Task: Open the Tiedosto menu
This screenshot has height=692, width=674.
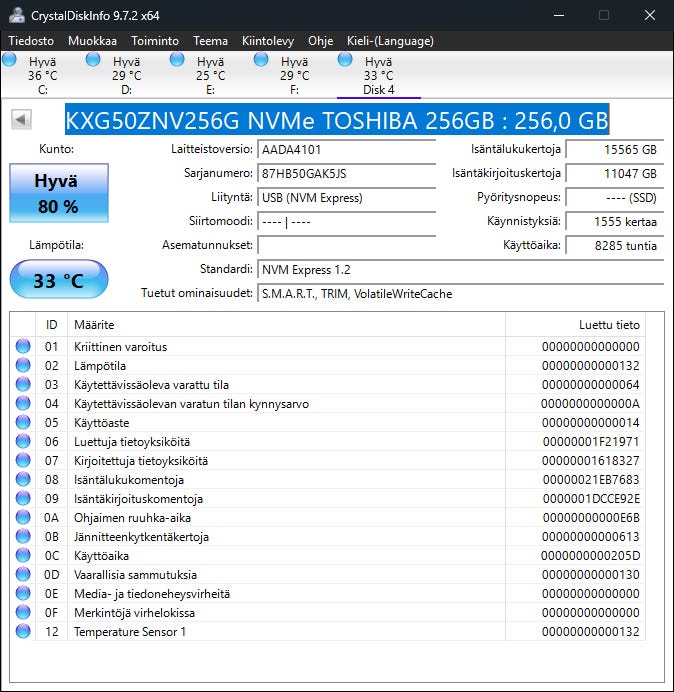Action: 33,41
